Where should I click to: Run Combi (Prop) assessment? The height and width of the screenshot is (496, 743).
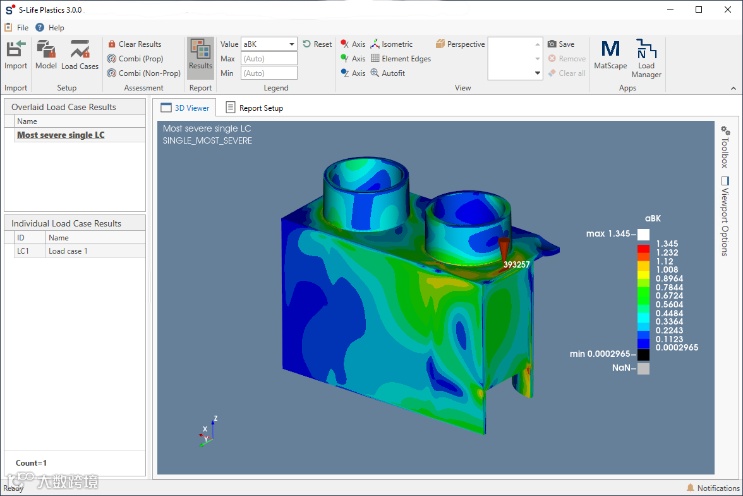tap(135, 59)
